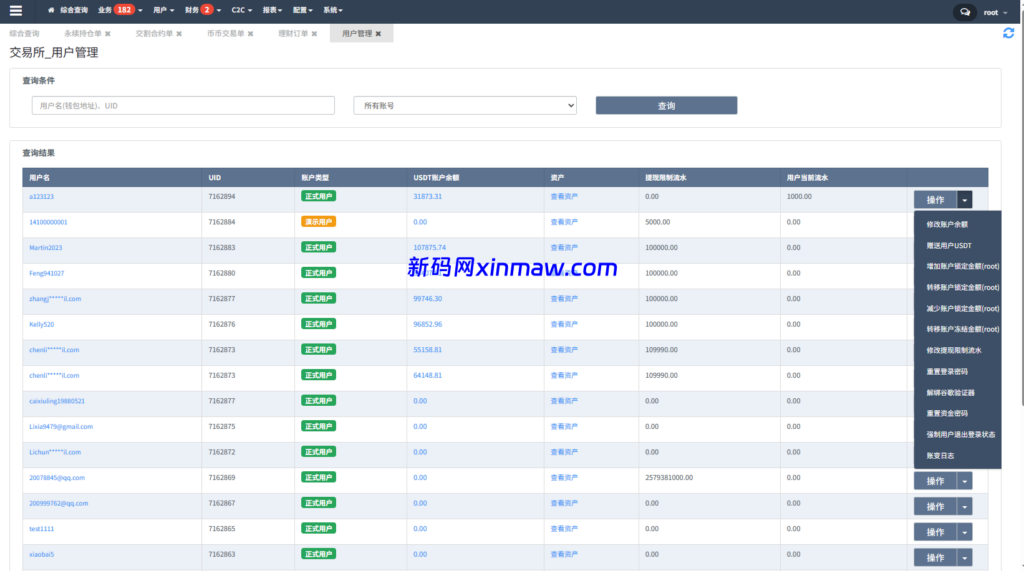Screen dimensions: 1024x571
Task: Choose 赠送用户USDT from the action menu
Action: click(949, 246)
